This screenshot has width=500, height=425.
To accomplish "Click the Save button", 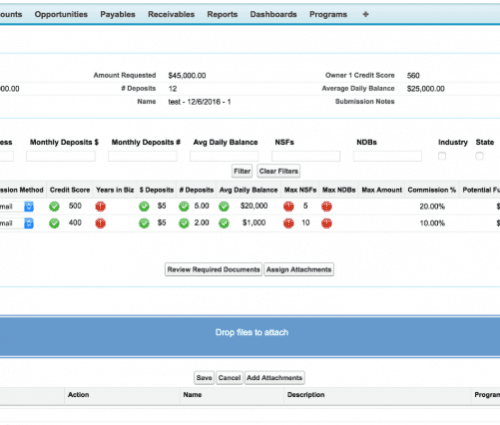I will [x=204, y=378].
